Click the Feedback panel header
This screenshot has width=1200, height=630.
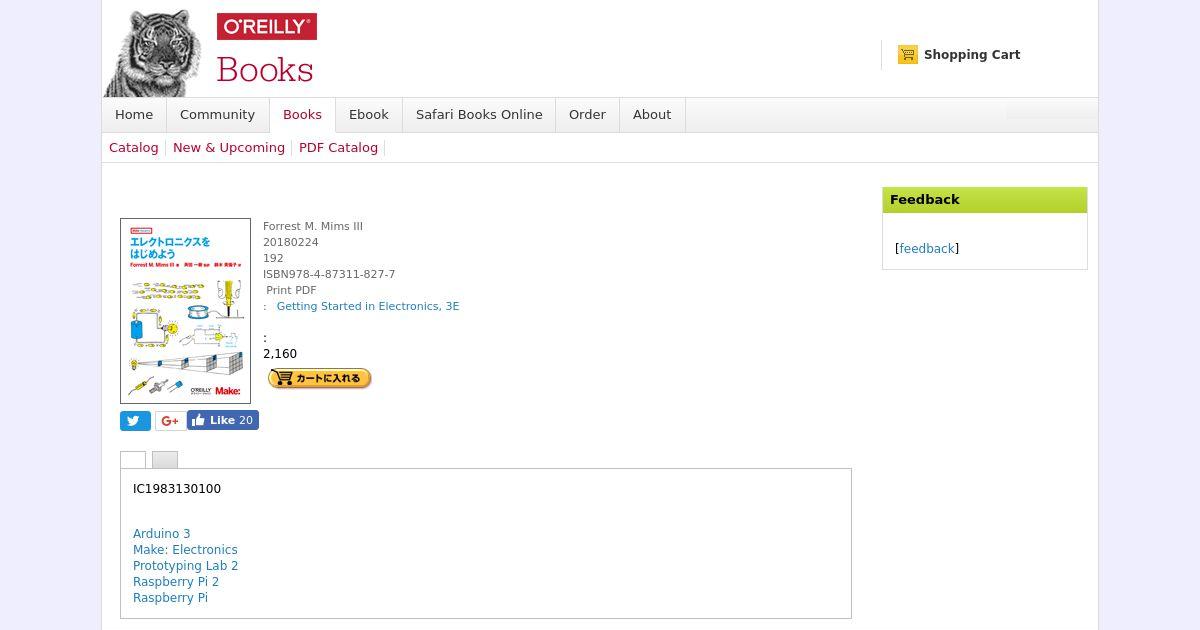(x=985, y=200)
